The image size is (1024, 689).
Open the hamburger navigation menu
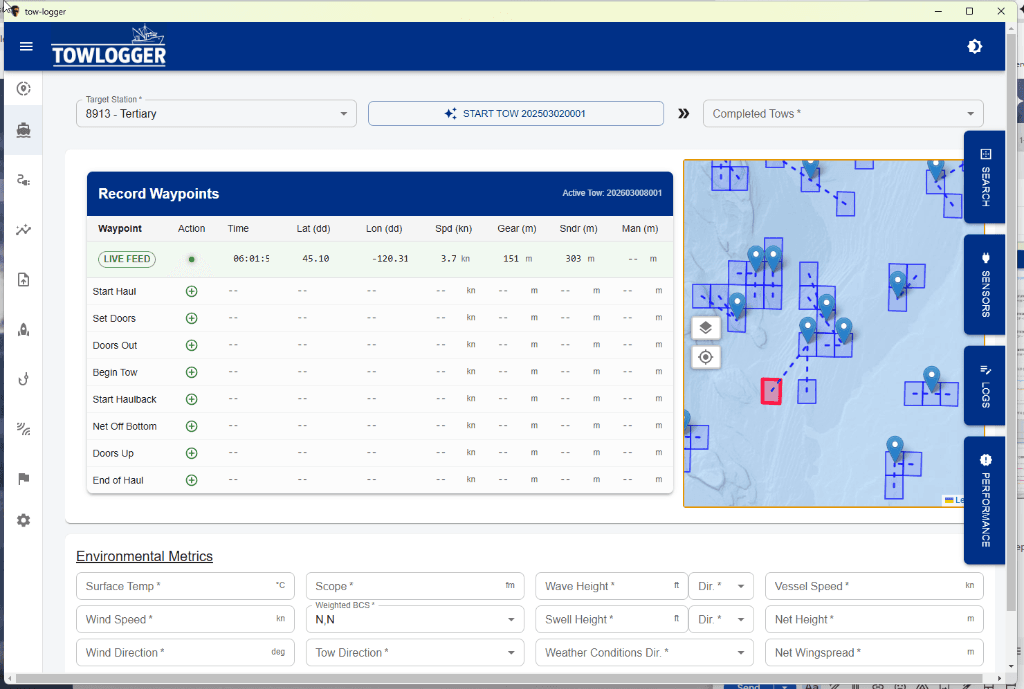[x=26, y=46]
